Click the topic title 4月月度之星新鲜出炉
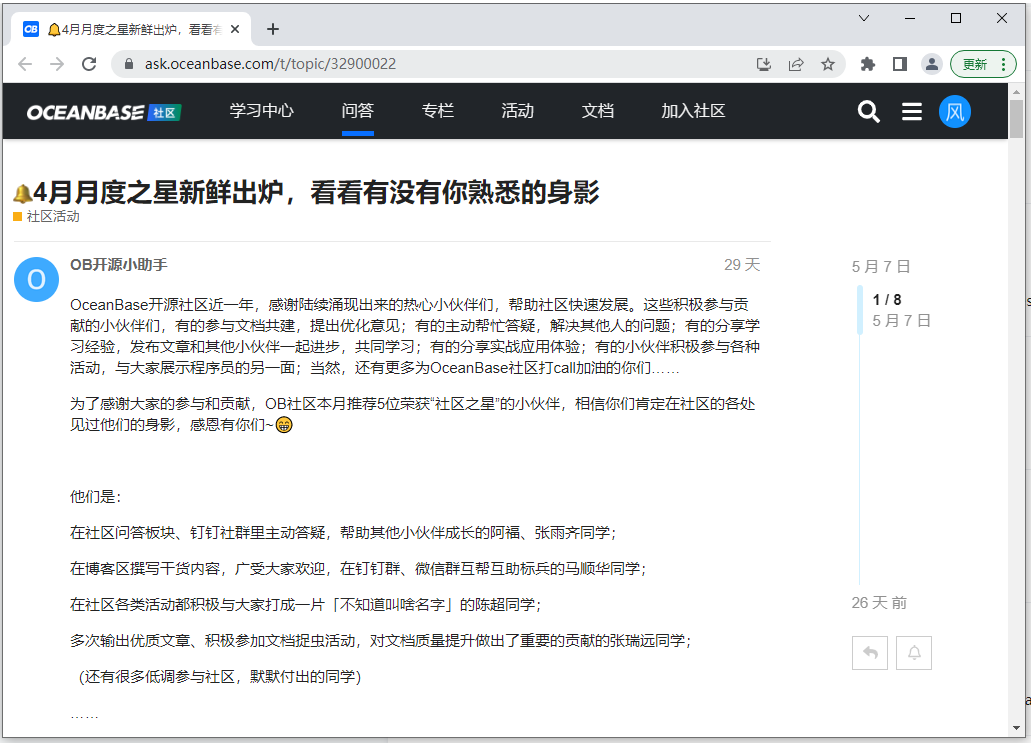The image size is (1031, 743). click(x=316, y=193)
